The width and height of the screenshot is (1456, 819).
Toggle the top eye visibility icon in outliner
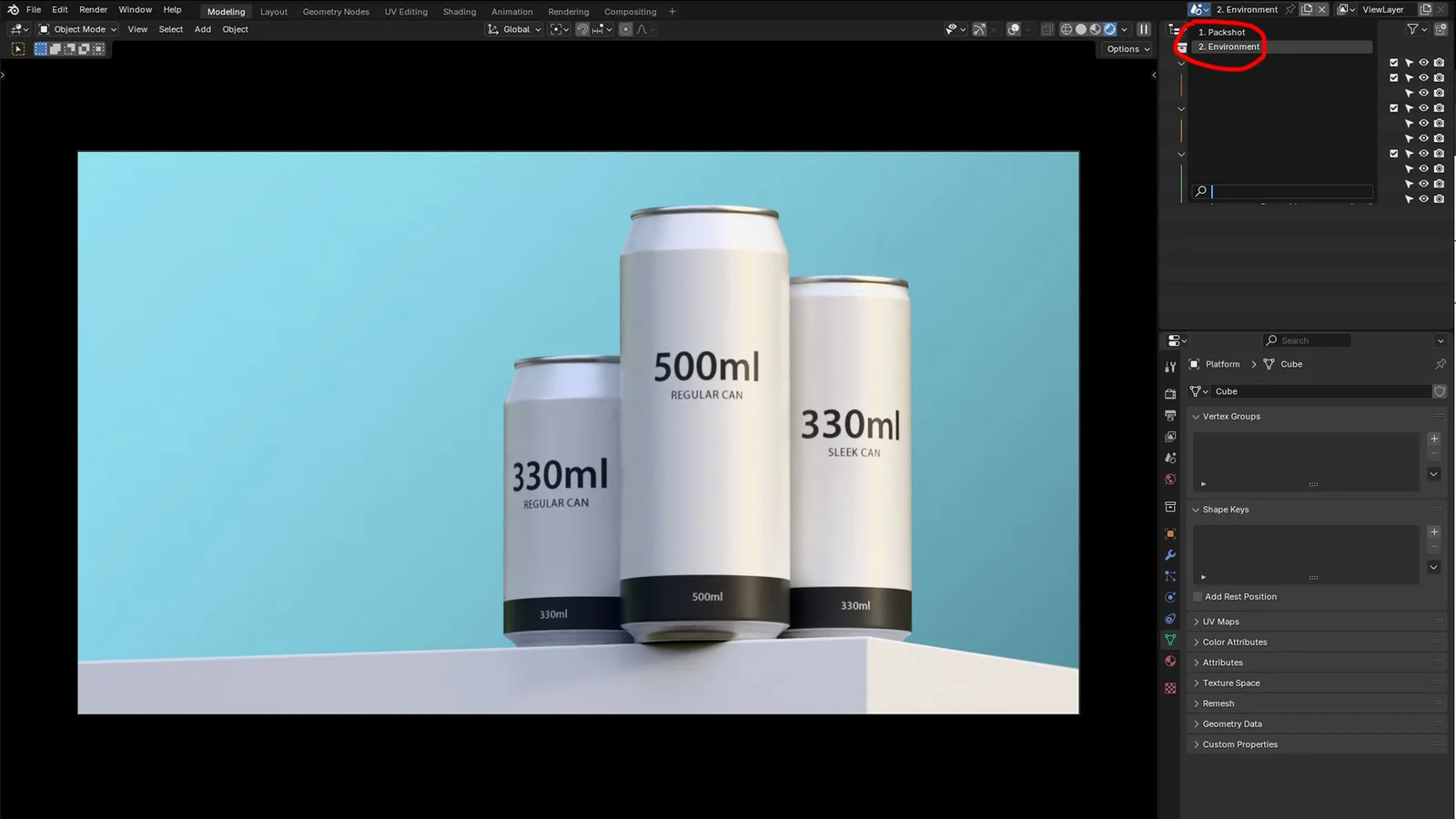point(1423,62)
